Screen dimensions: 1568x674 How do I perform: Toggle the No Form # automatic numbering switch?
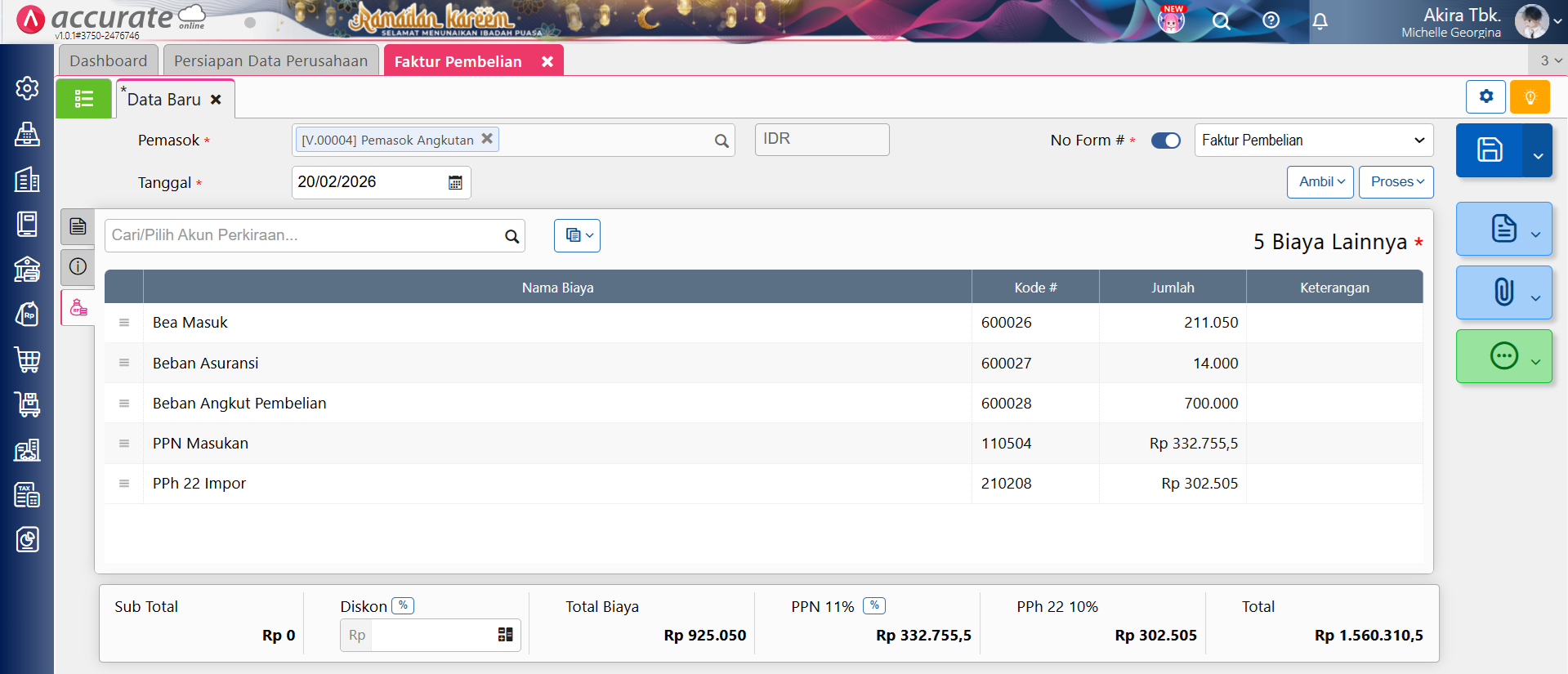1165,141
